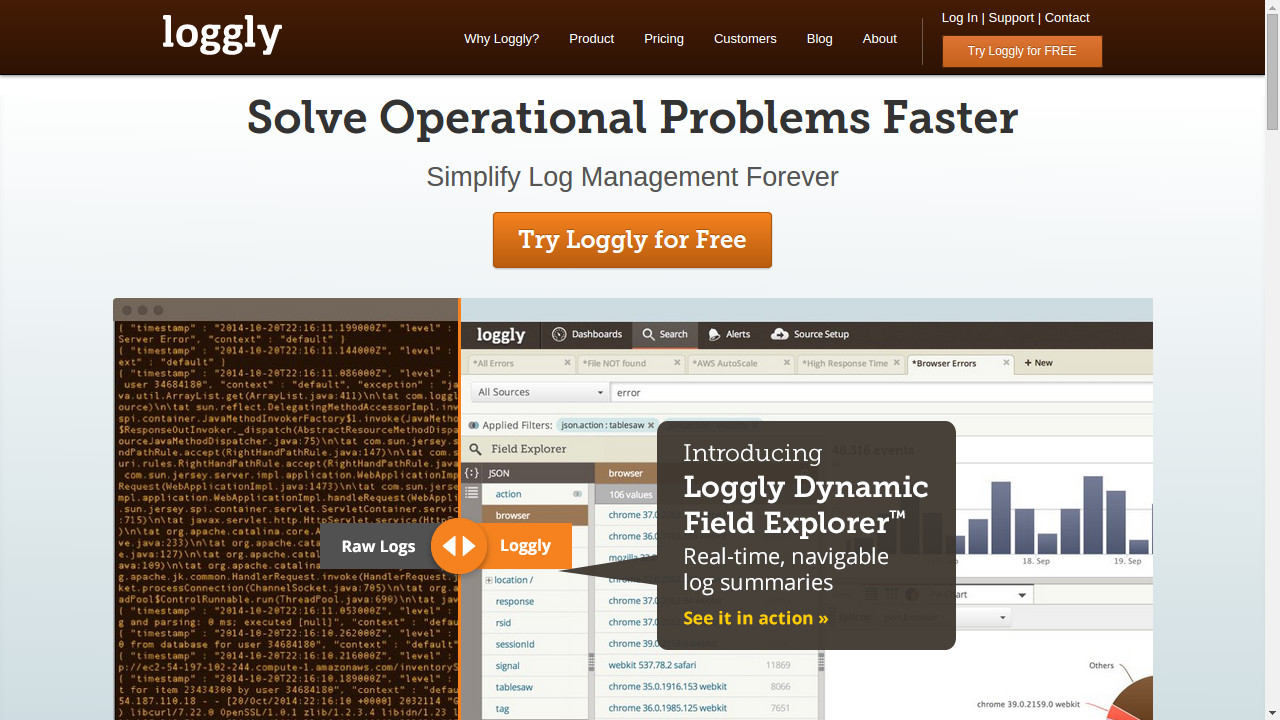Click the Source Setup cloud icon

[x=779, y=334]
